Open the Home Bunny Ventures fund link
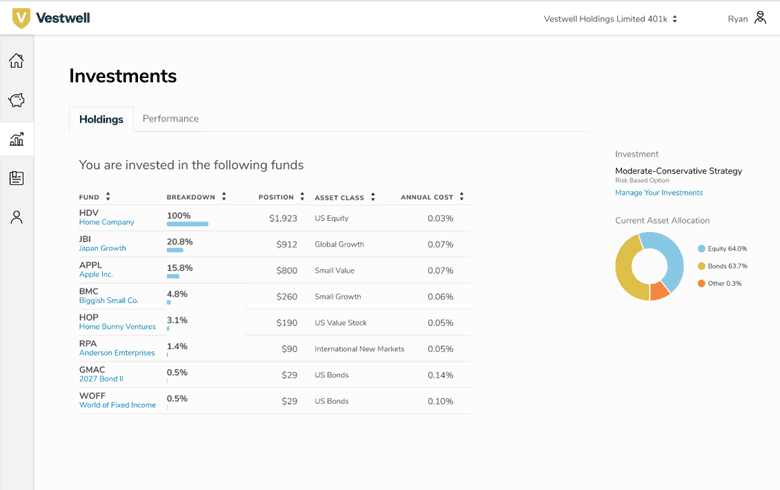The image size is (780, 490). pos(117,327)
